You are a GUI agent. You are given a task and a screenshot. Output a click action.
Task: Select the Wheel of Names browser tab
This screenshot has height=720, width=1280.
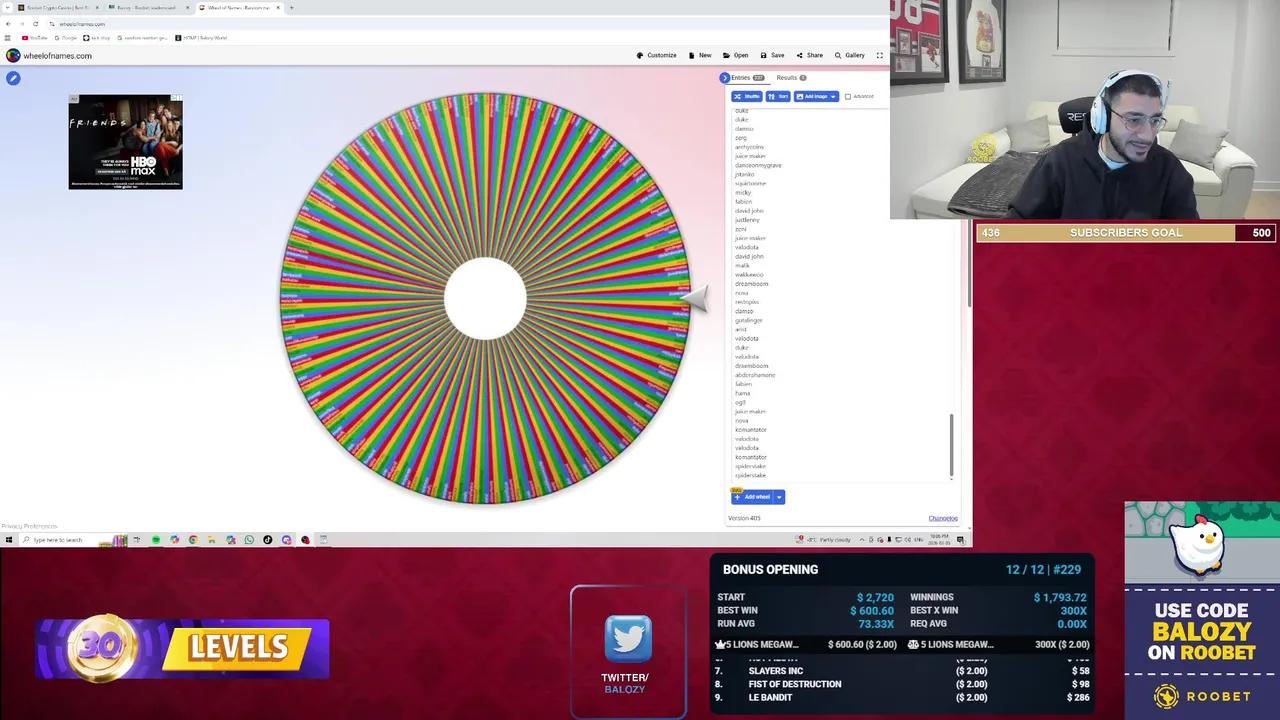238,7
